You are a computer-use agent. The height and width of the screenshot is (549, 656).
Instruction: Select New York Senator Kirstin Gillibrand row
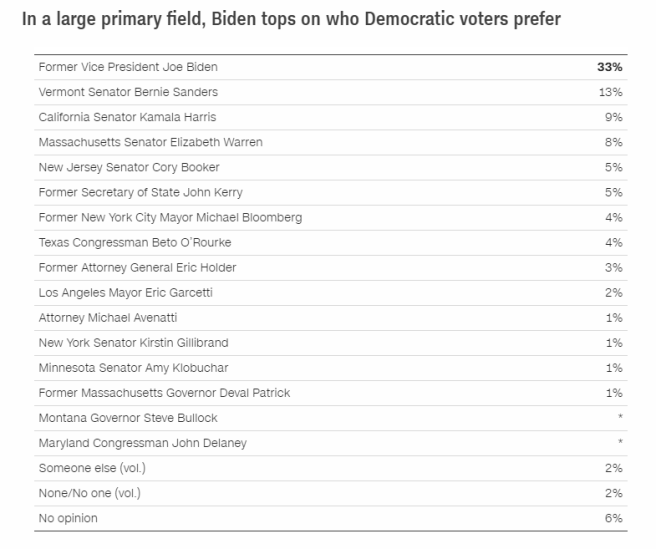pos(133,342)
